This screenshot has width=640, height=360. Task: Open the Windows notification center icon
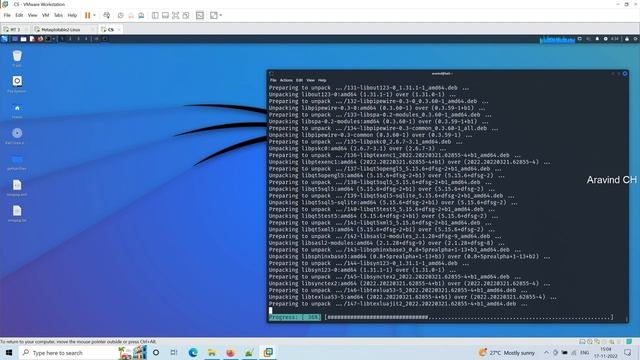click(x=628, y=352)
